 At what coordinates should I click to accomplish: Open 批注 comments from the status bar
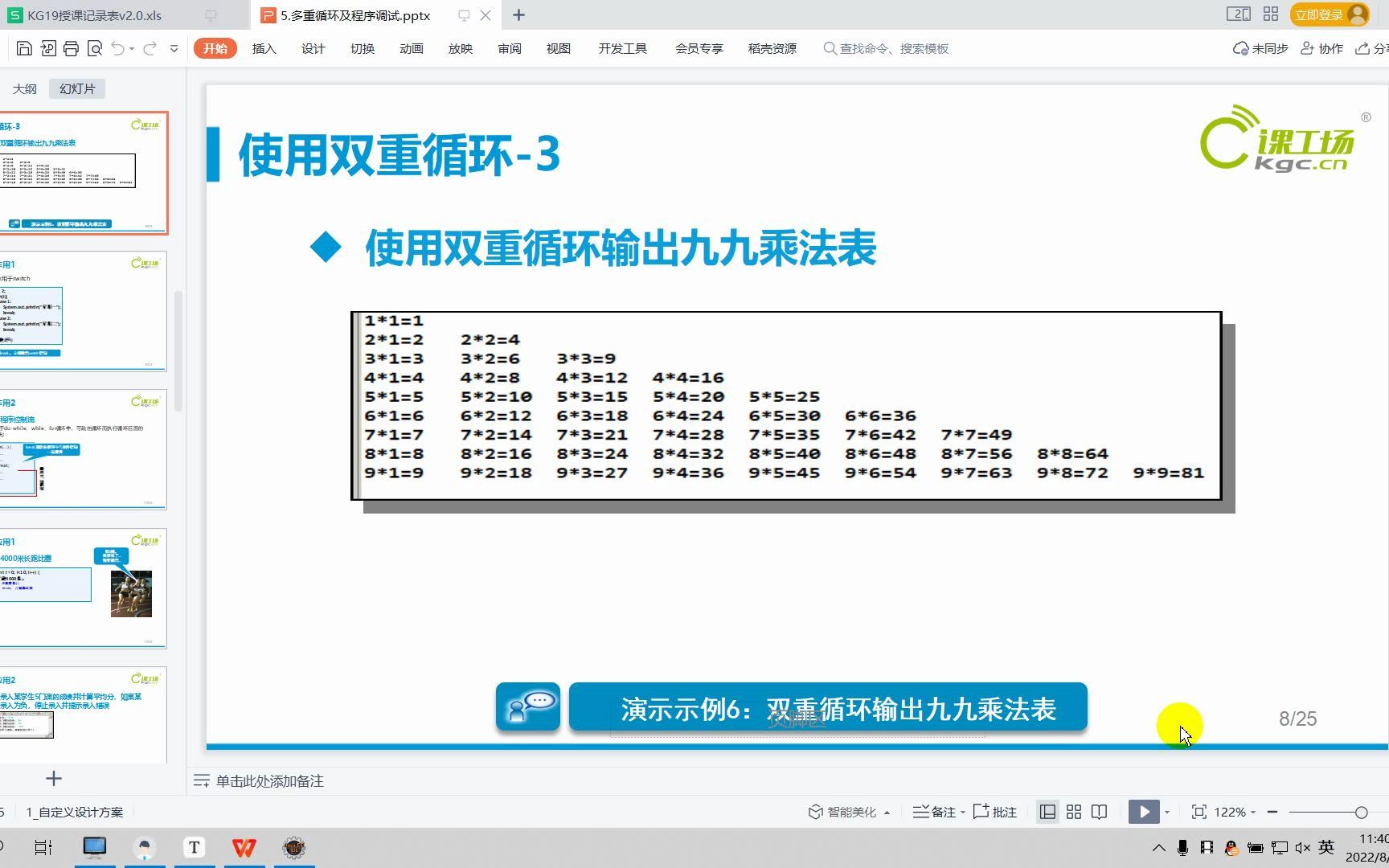point(1002,812)
